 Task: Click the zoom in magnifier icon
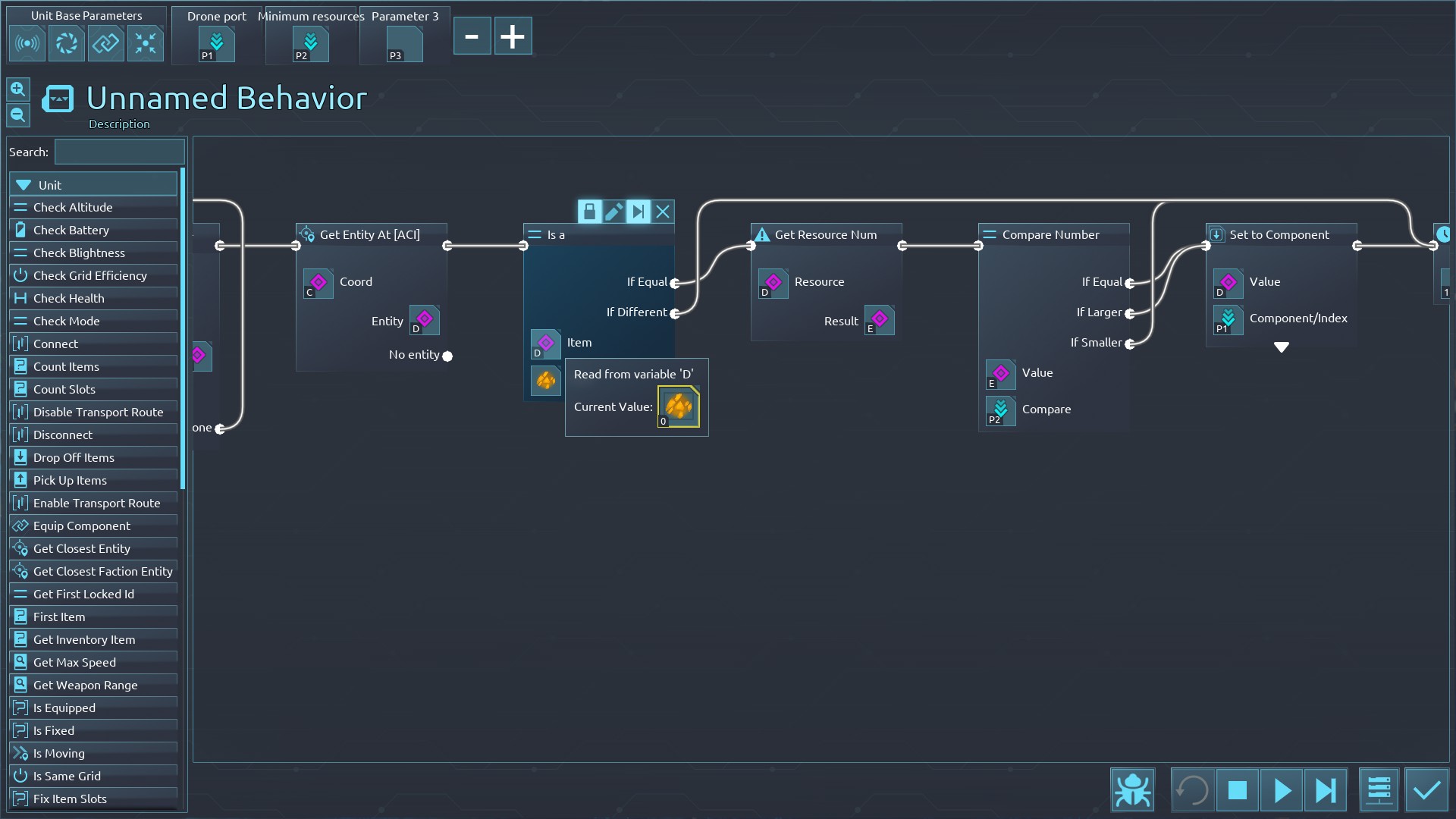(x=18, y=89)
